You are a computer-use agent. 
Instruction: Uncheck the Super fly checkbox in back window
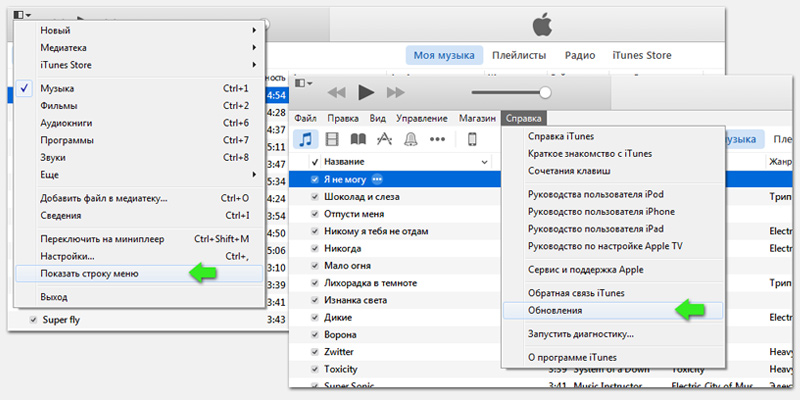[x=33, y=320]
